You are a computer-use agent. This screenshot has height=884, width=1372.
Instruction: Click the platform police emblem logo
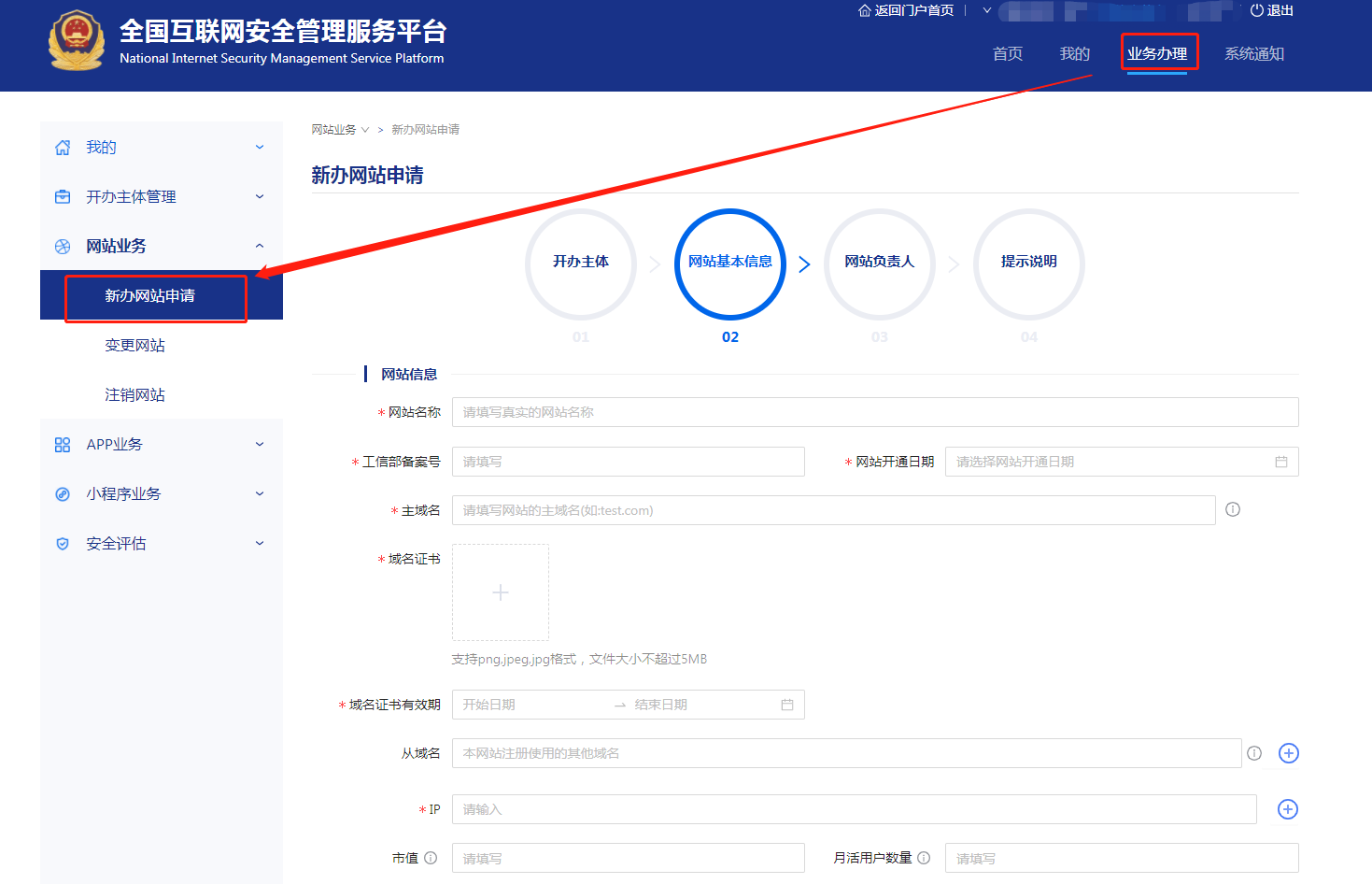(77, 42)
